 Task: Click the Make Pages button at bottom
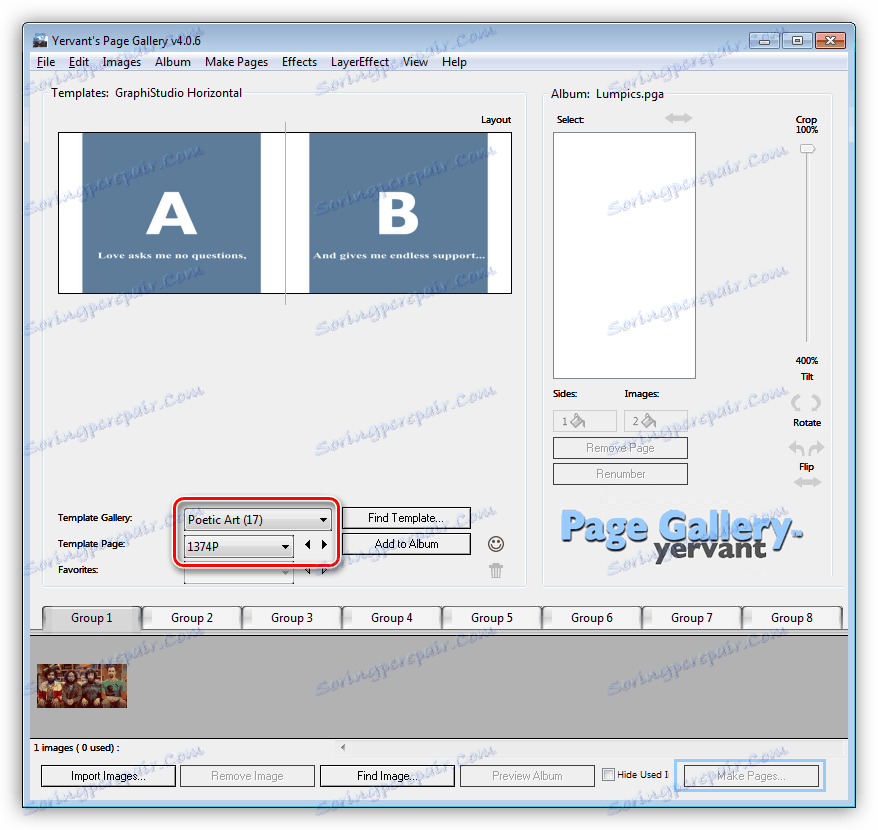coord(751,776)
